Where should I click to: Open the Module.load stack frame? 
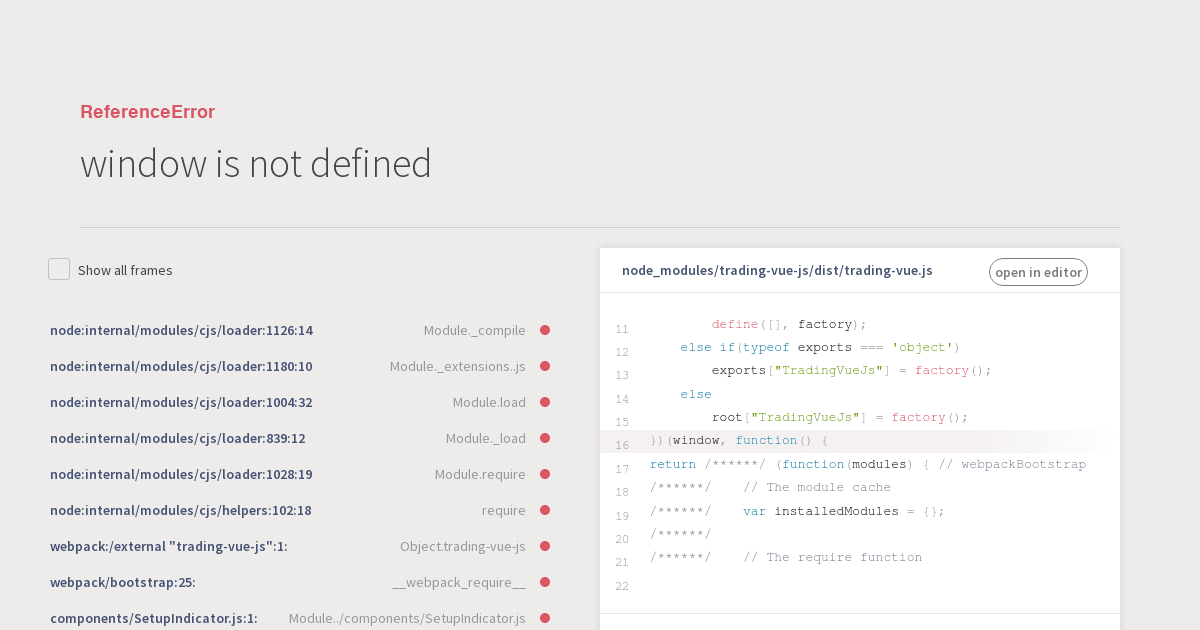288,402
